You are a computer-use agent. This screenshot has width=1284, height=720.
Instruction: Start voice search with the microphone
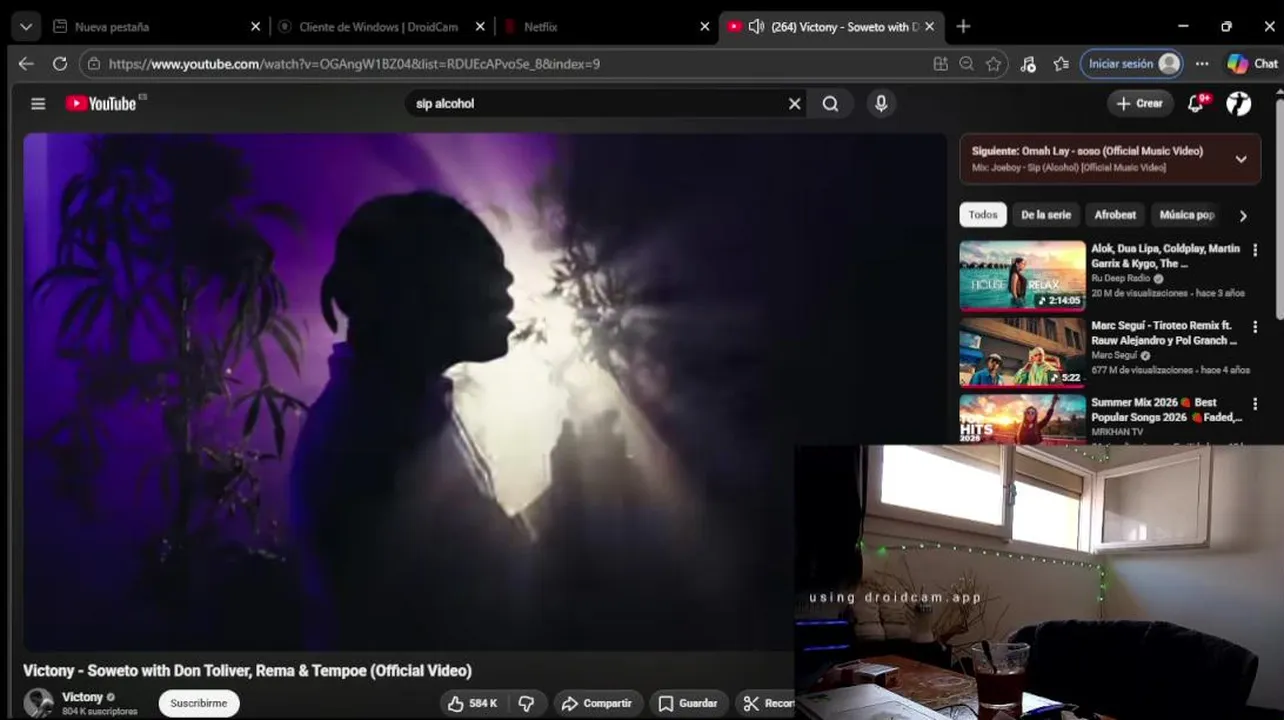[881, 103]
